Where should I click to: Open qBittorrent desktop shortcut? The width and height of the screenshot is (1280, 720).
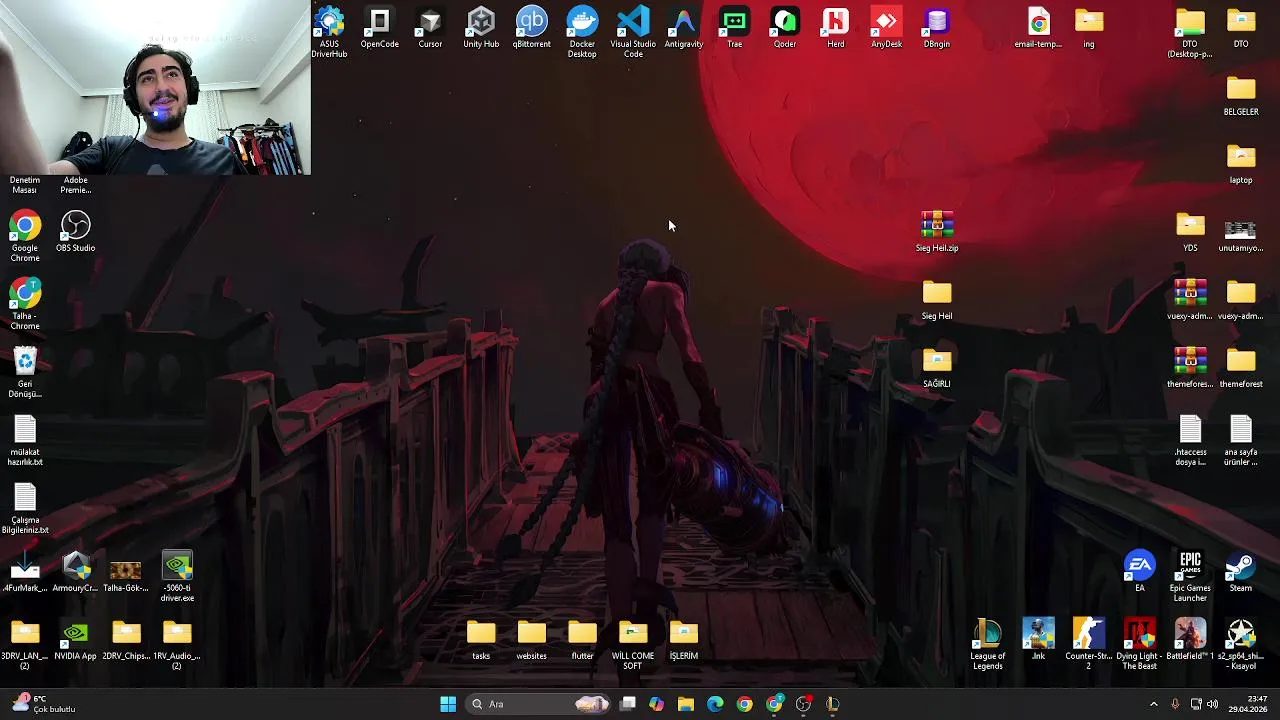(531, 29)
